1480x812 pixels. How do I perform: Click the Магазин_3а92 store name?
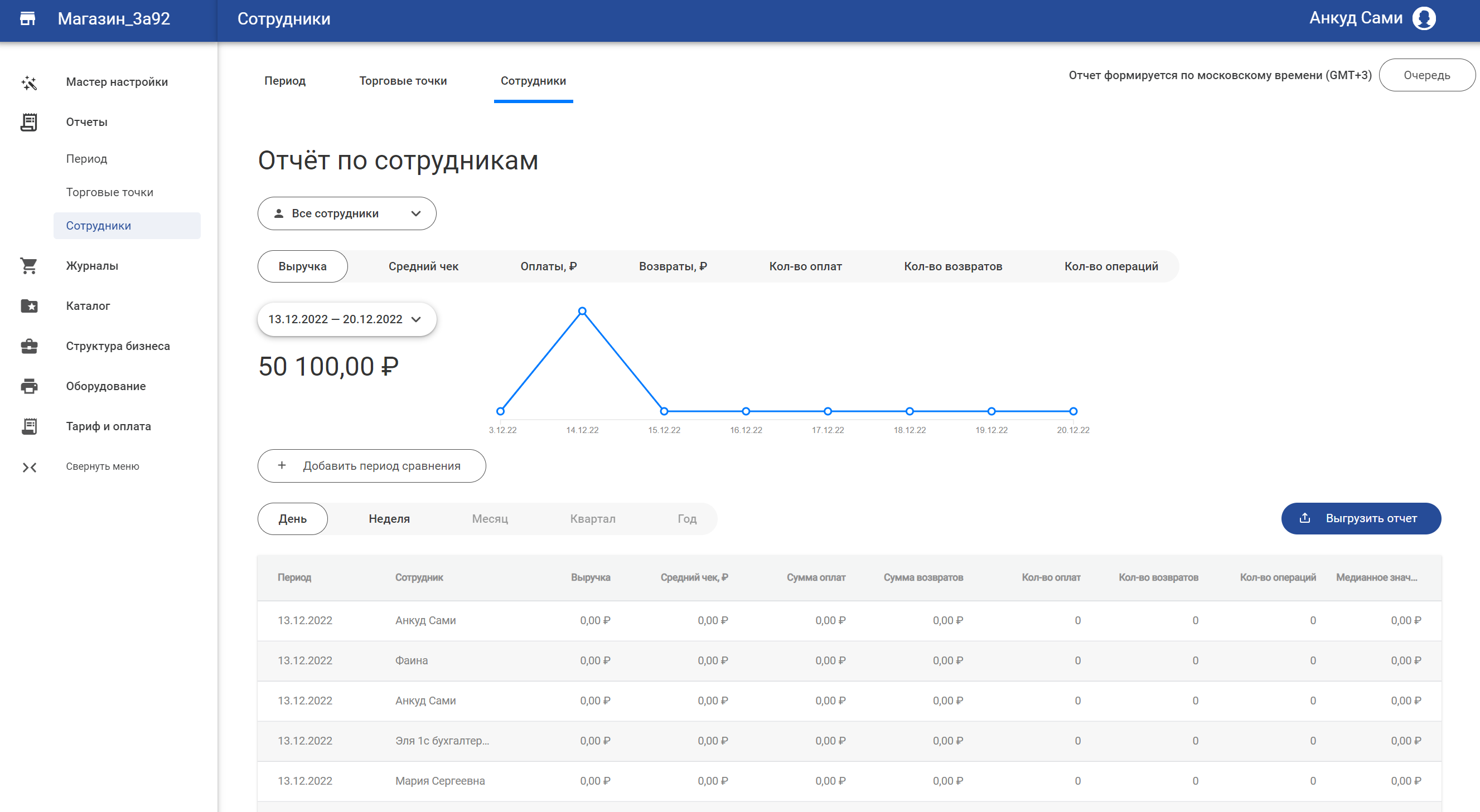pos(114,18)
